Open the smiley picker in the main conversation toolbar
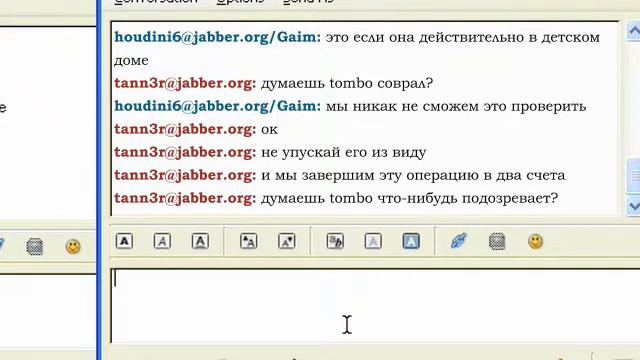This screenshot has height=360, width=640. coord(536,241)
